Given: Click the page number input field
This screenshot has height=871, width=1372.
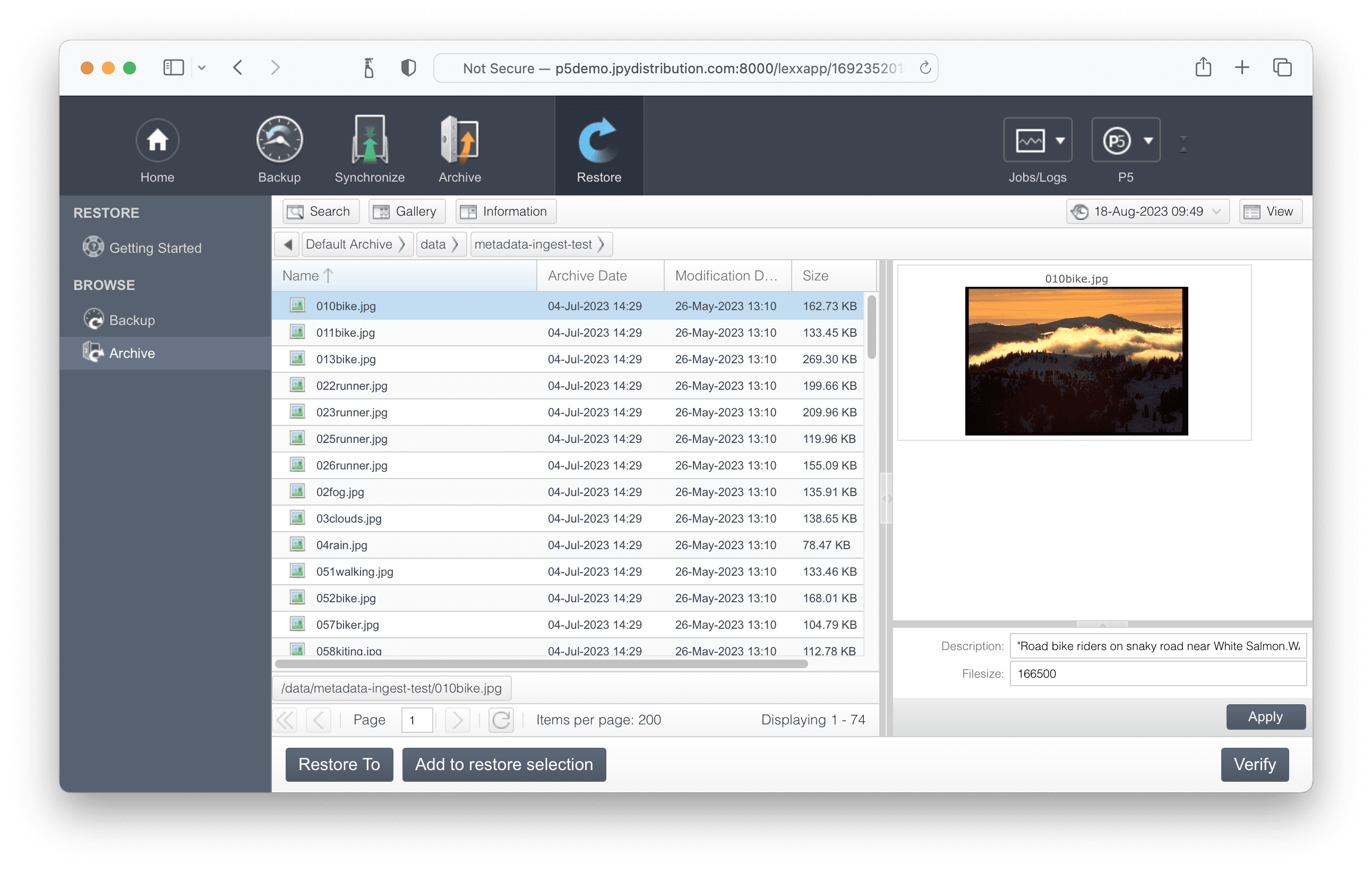Looking at the screenshot, I should click(416, 720).
